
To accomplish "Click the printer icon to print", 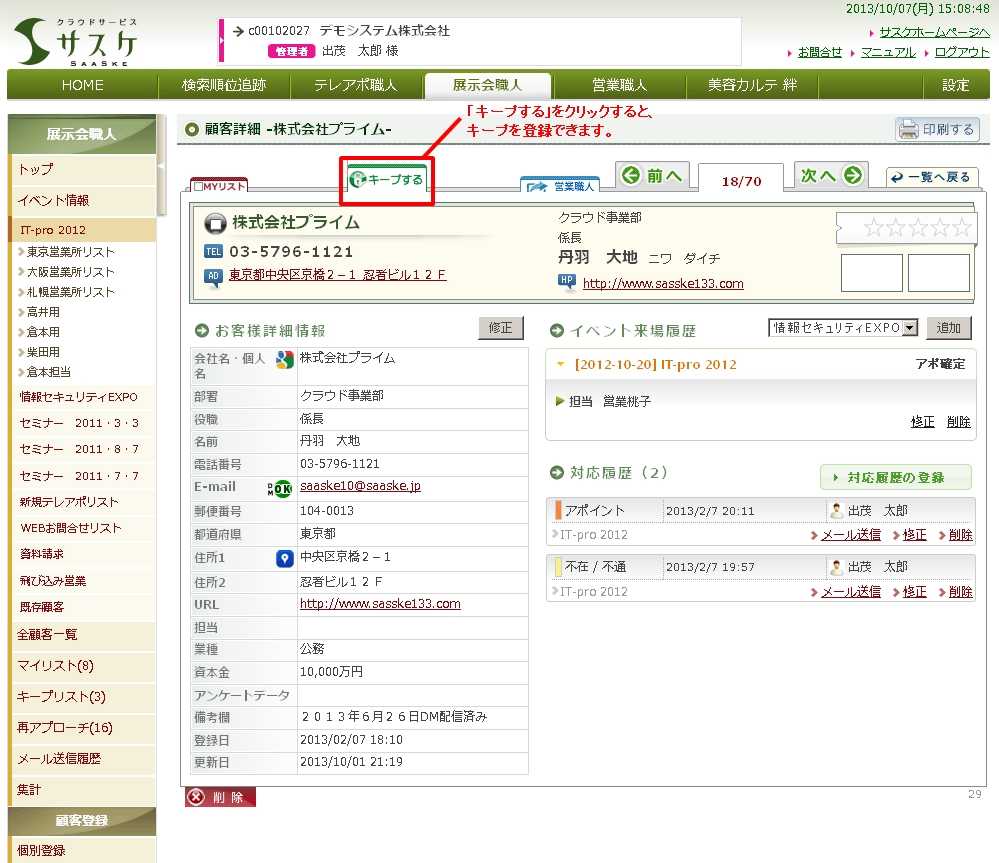I will tap(909, 130).
